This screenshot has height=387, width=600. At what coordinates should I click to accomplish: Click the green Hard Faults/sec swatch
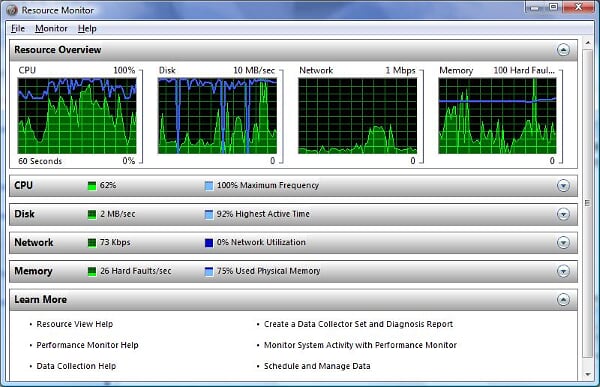point(92,271)
